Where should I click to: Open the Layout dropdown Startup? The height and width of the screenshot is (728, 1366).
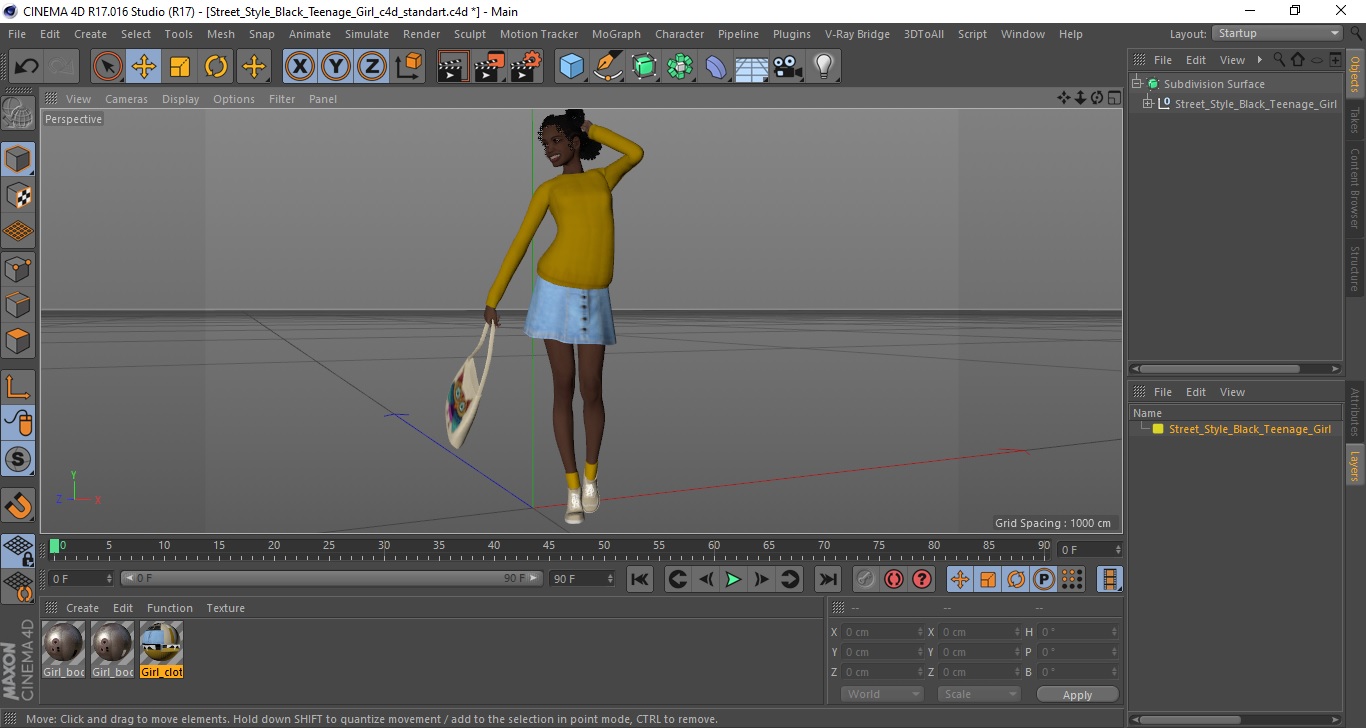(x=1277, y=33)
